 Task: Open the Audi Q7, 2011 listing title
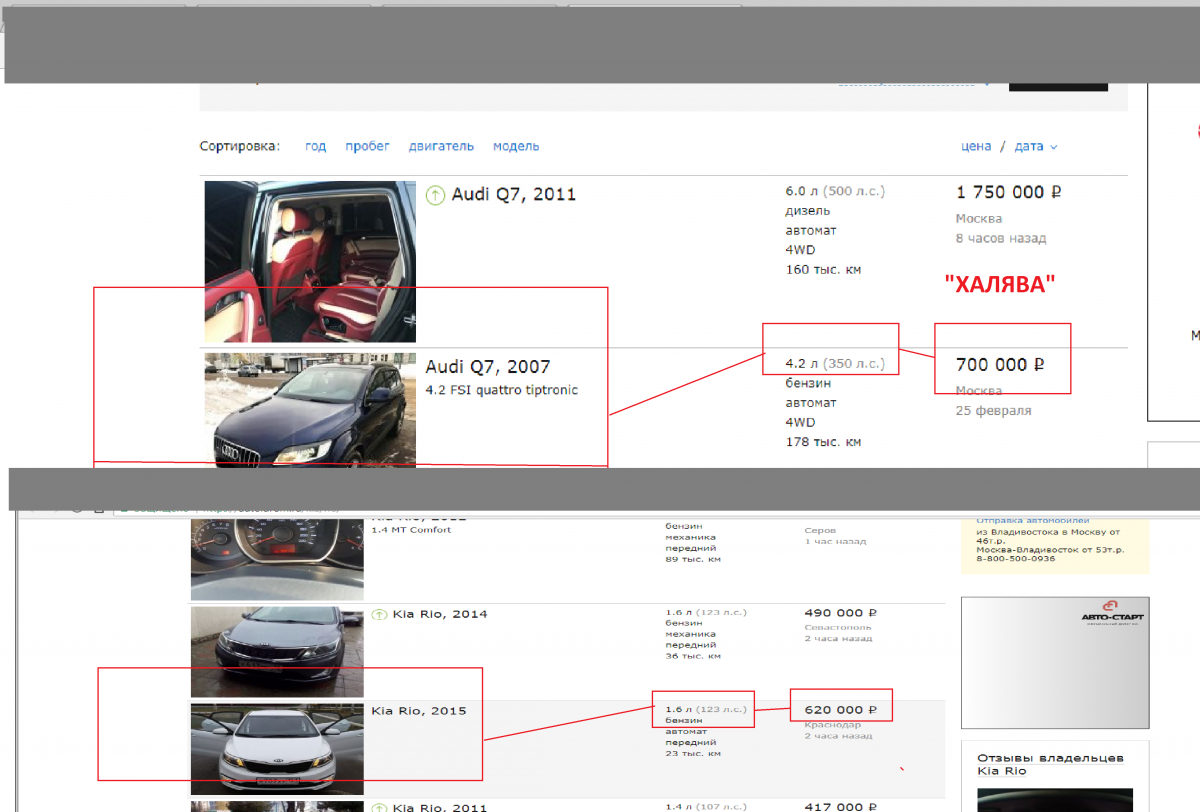click(514, 194)
